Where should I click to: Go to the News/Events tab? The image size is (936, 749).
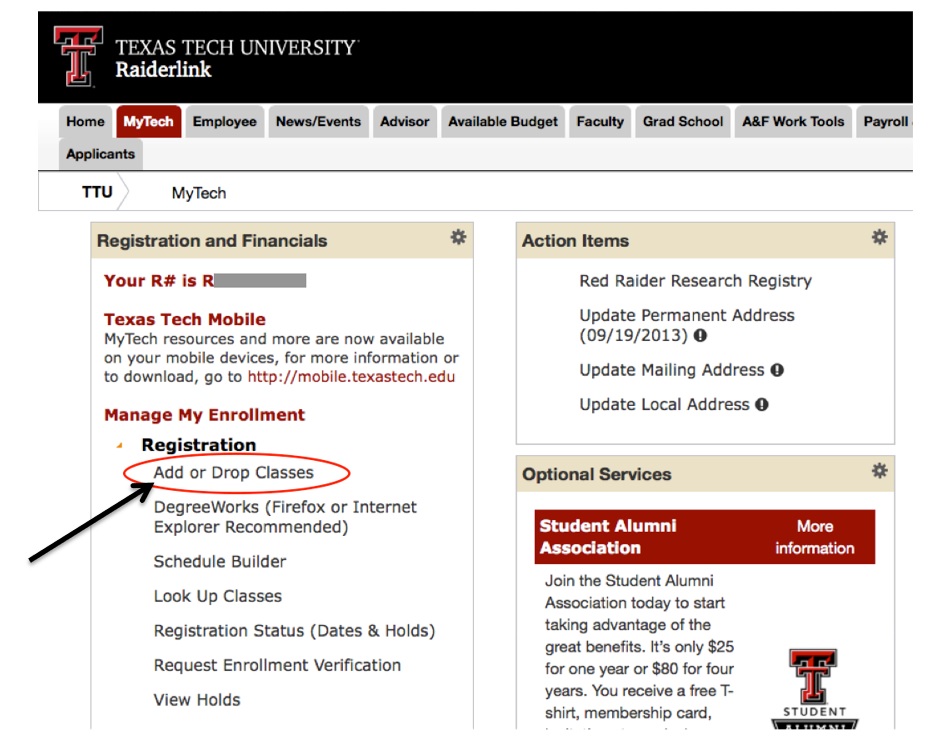[x=318, y=122]
